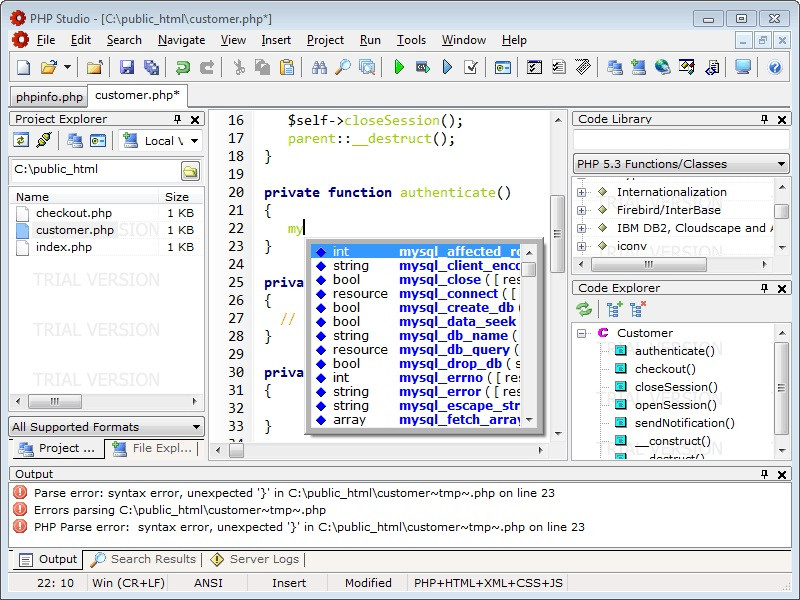Viewport: 800px width, 600px height.
Task: Click the browse folder button next to path
Action: 190,171
